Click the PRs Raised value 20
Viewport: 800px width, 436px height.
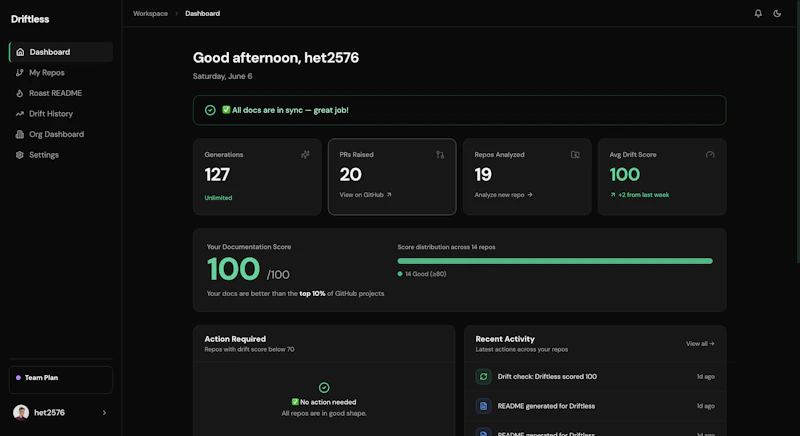(351, 175)
